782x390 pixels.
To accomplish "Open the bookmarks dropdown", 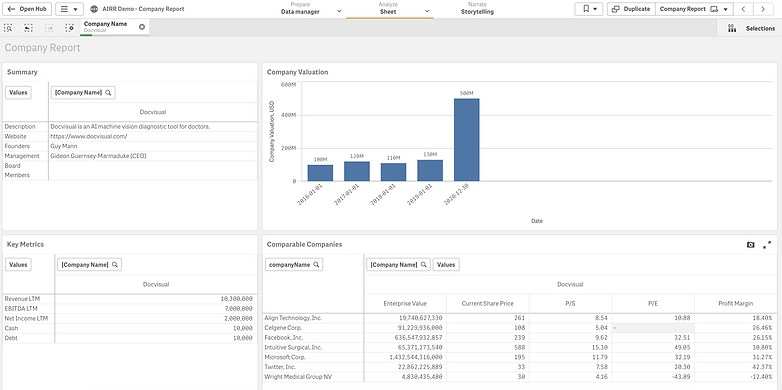I will (589, 9).
